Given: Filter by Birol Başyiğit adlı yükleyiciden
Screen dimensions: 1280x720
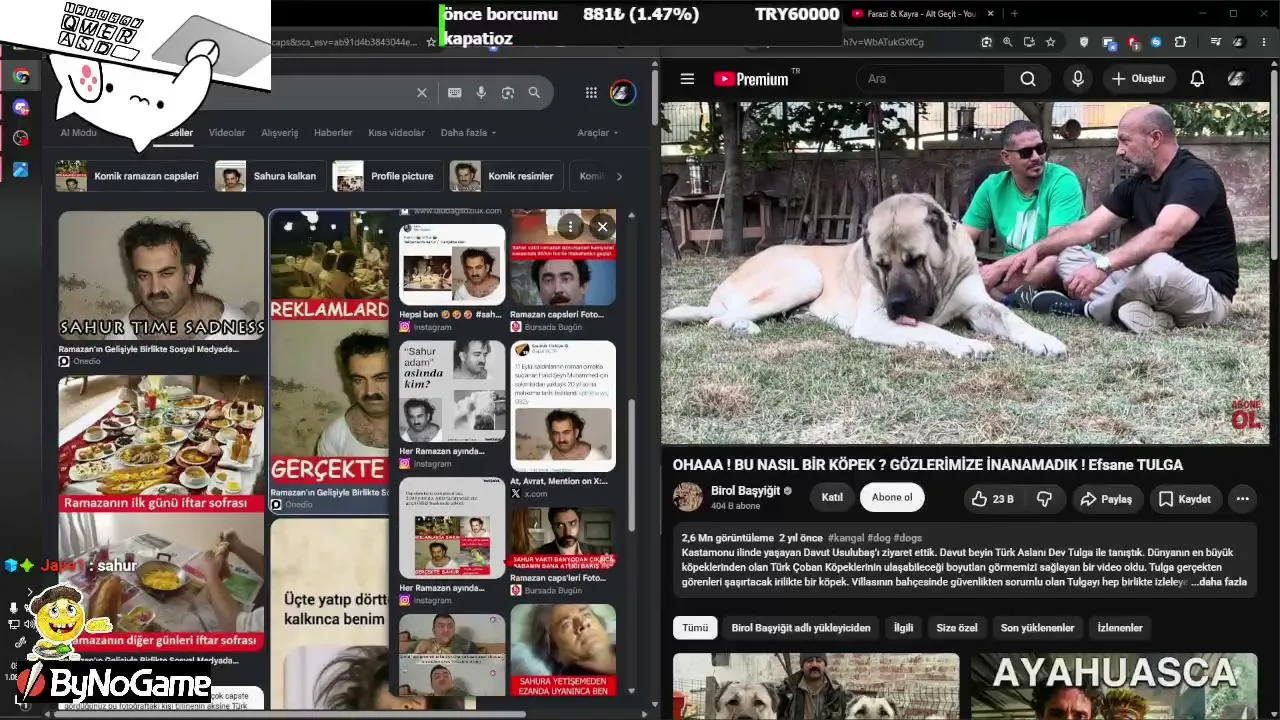Looking at the screenshot, I should [x=801, y=628].
